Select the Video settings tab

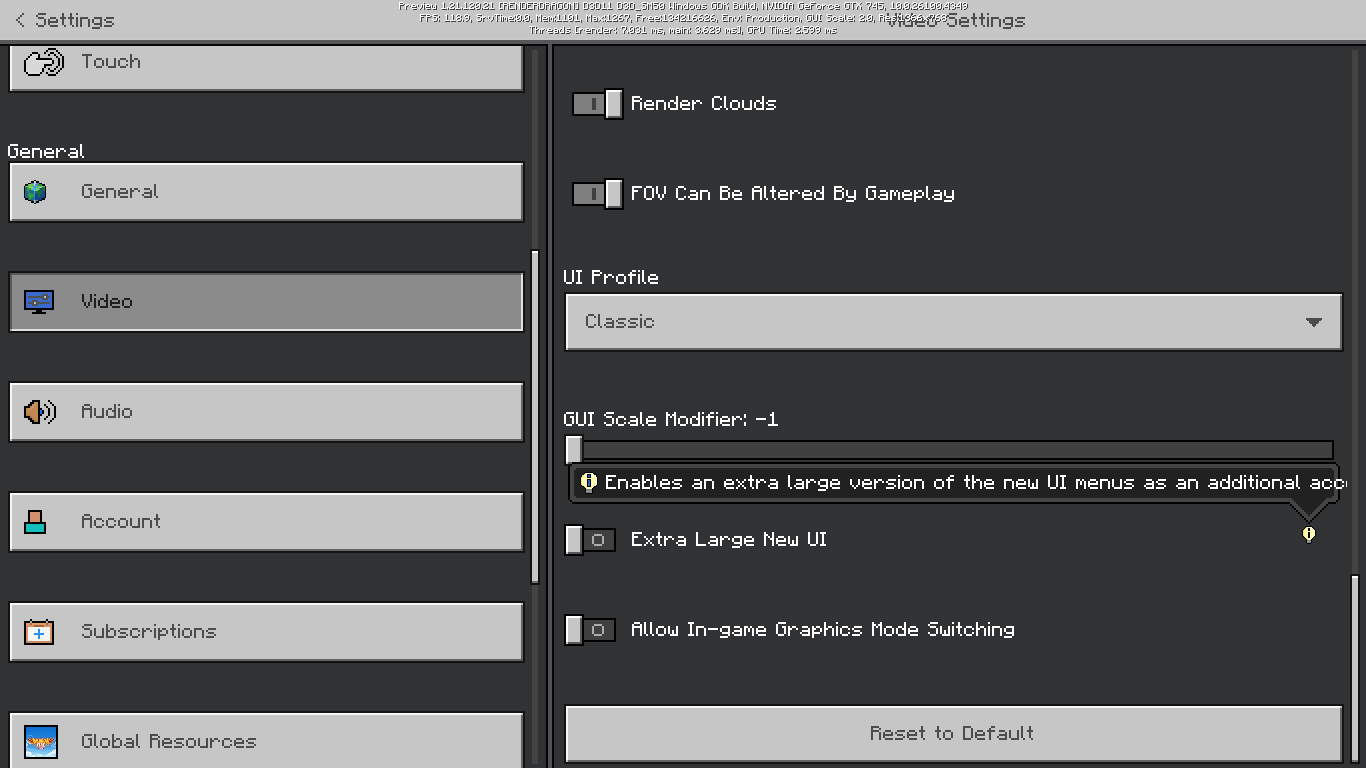pos(266,301)
